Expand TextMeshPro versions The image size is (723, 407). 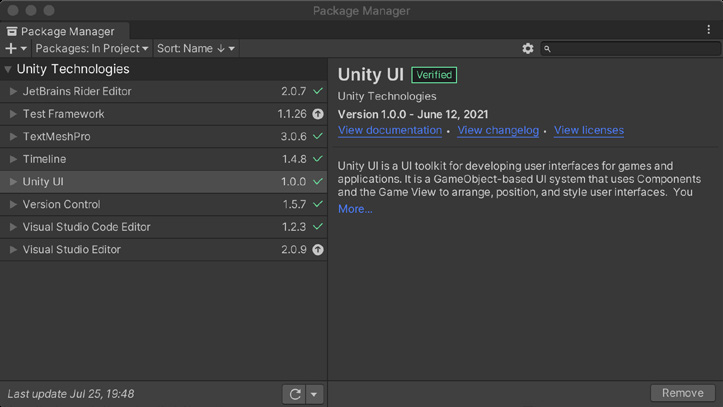coord(13,136)
